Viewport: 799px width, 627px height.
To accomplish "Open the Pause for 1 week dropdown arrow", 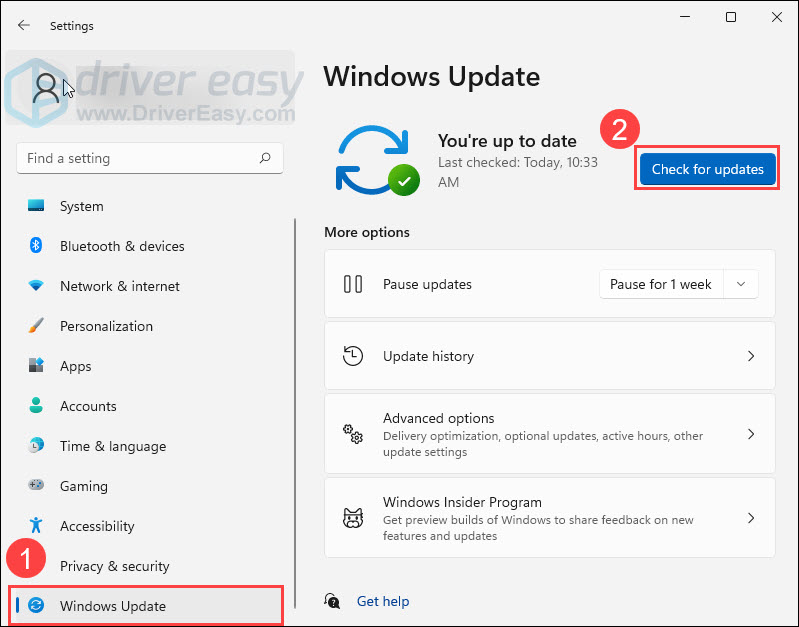I will pyautogui.click(x=740, y=284).
